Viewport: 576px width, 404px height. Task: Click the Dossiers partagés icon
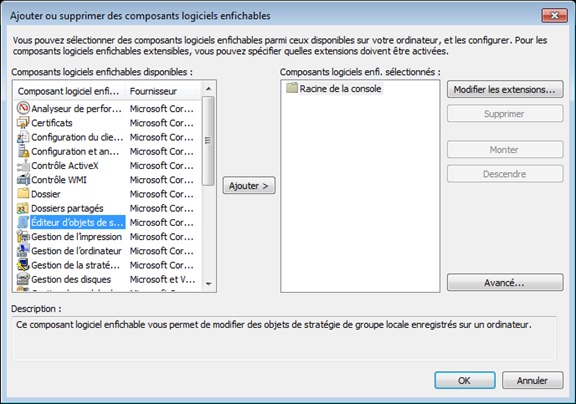click(23, 208)
